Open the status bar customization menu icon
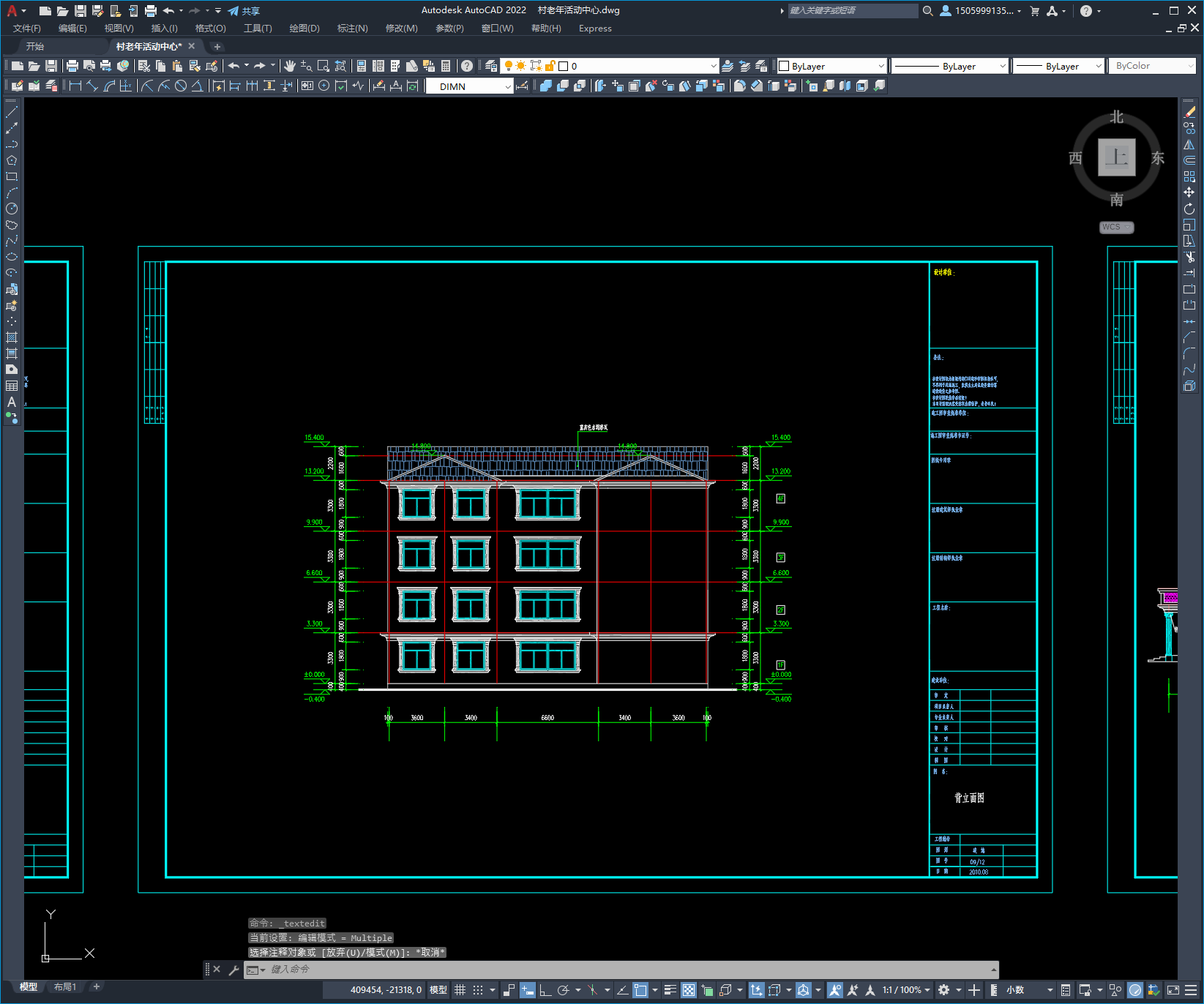 pos(1191,990)
